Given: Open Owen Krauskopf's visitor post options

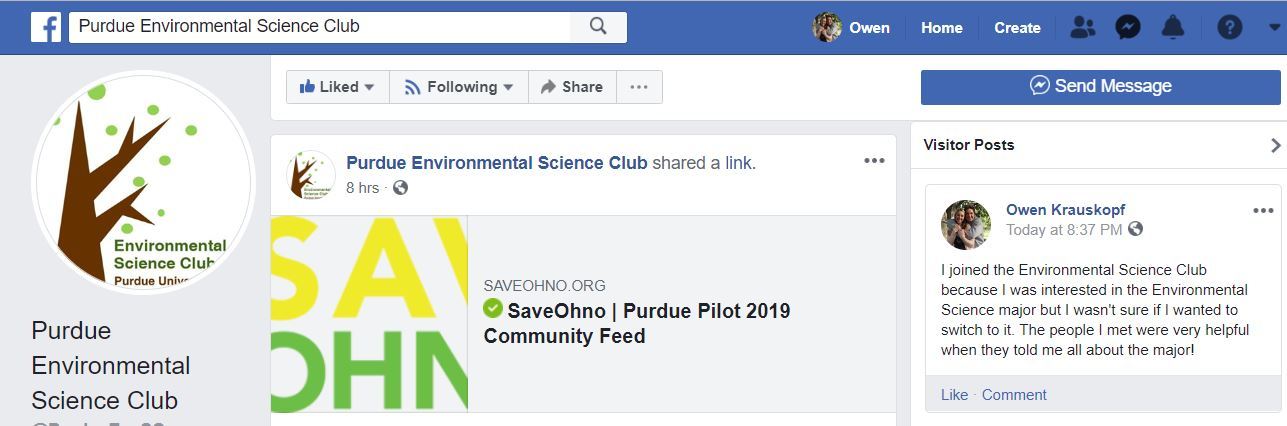Looking at the screenshot, I should click(x=1263, y=210).
